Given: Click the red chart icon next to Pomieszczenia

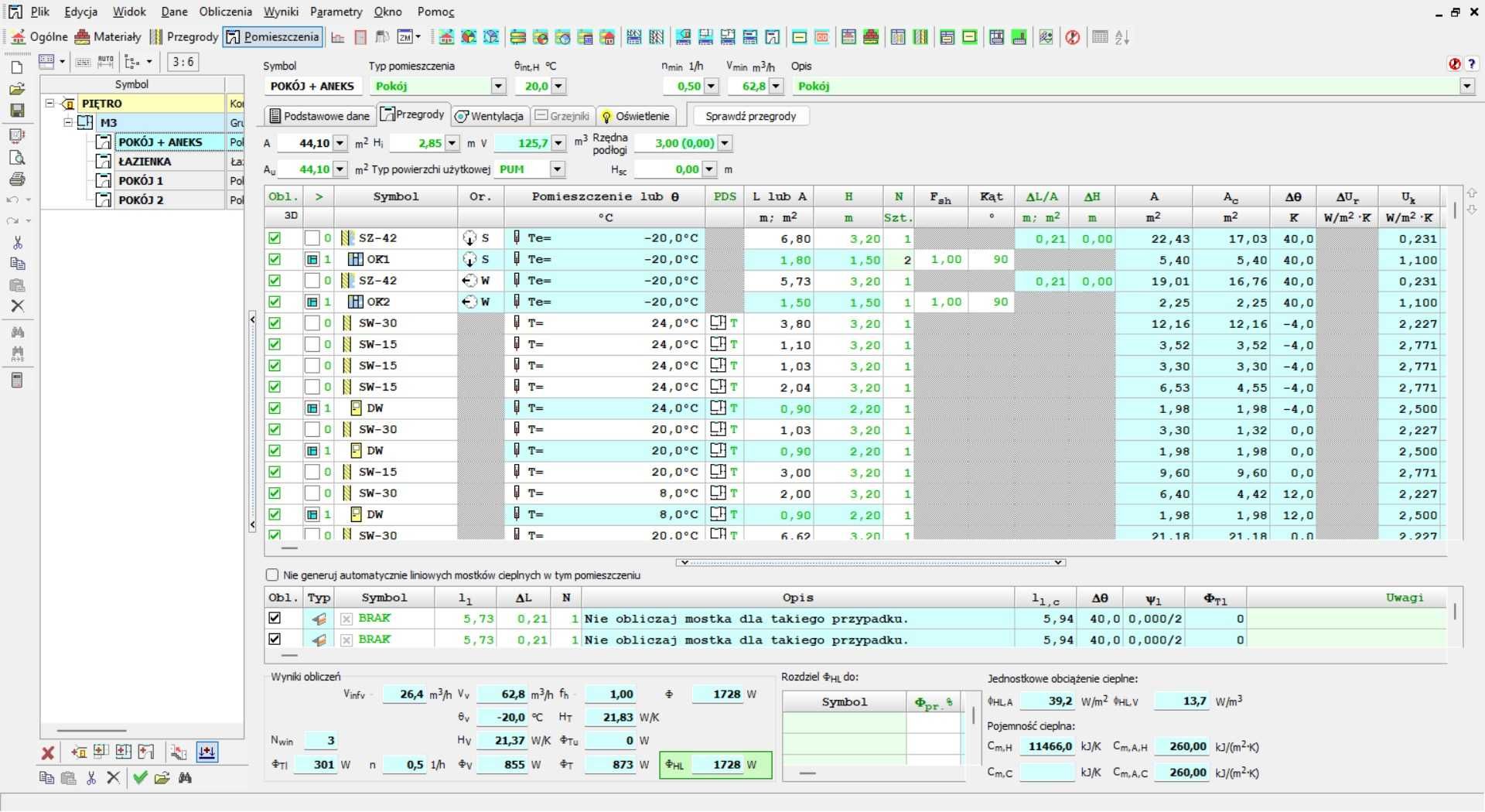Looking at the screenshot, I should click(x=338, y=37).
